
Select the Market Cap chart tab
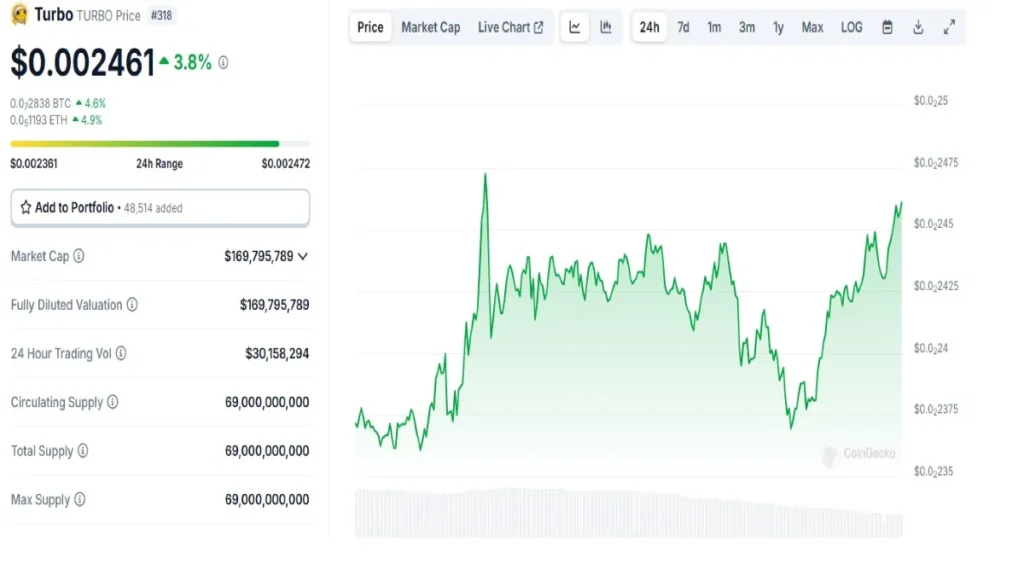click(x=430, y=27)
